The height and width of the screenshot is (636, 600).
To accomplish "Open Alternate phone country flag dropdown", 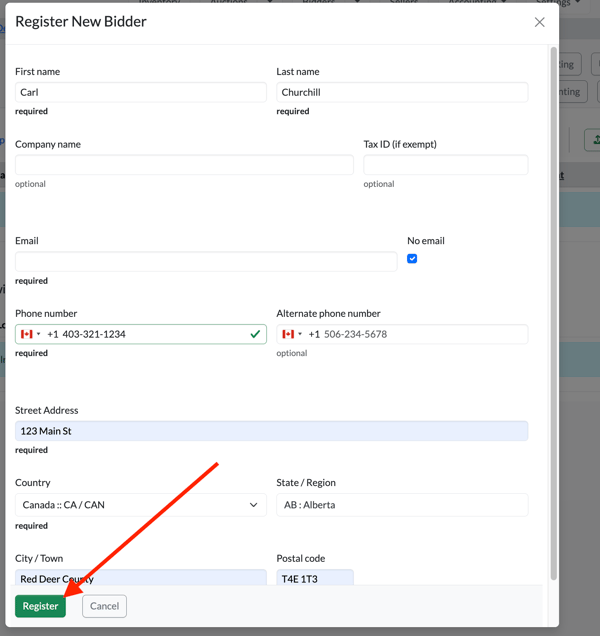I will [292, 334].
